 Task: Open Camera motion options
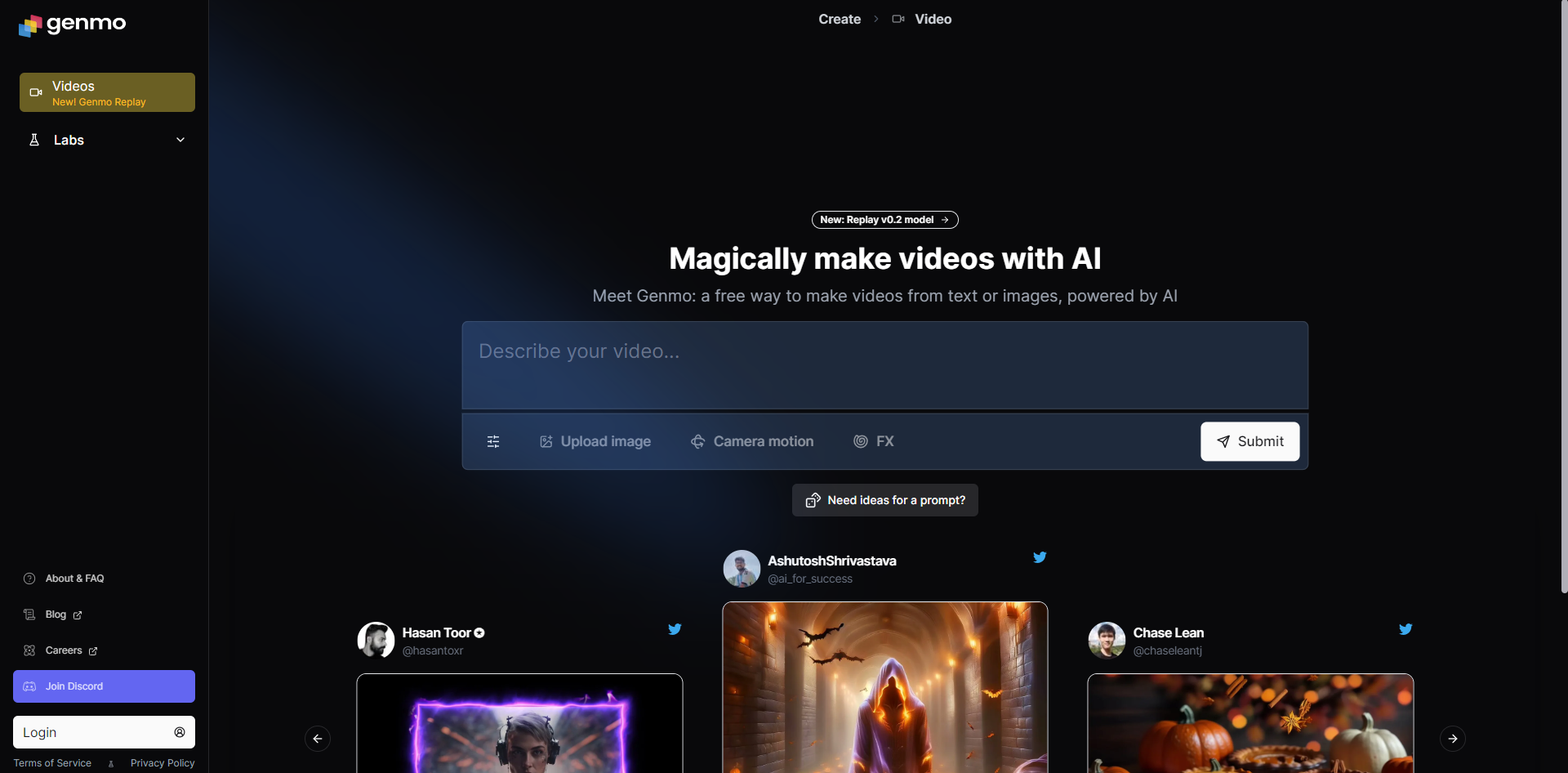coord(752,441)
